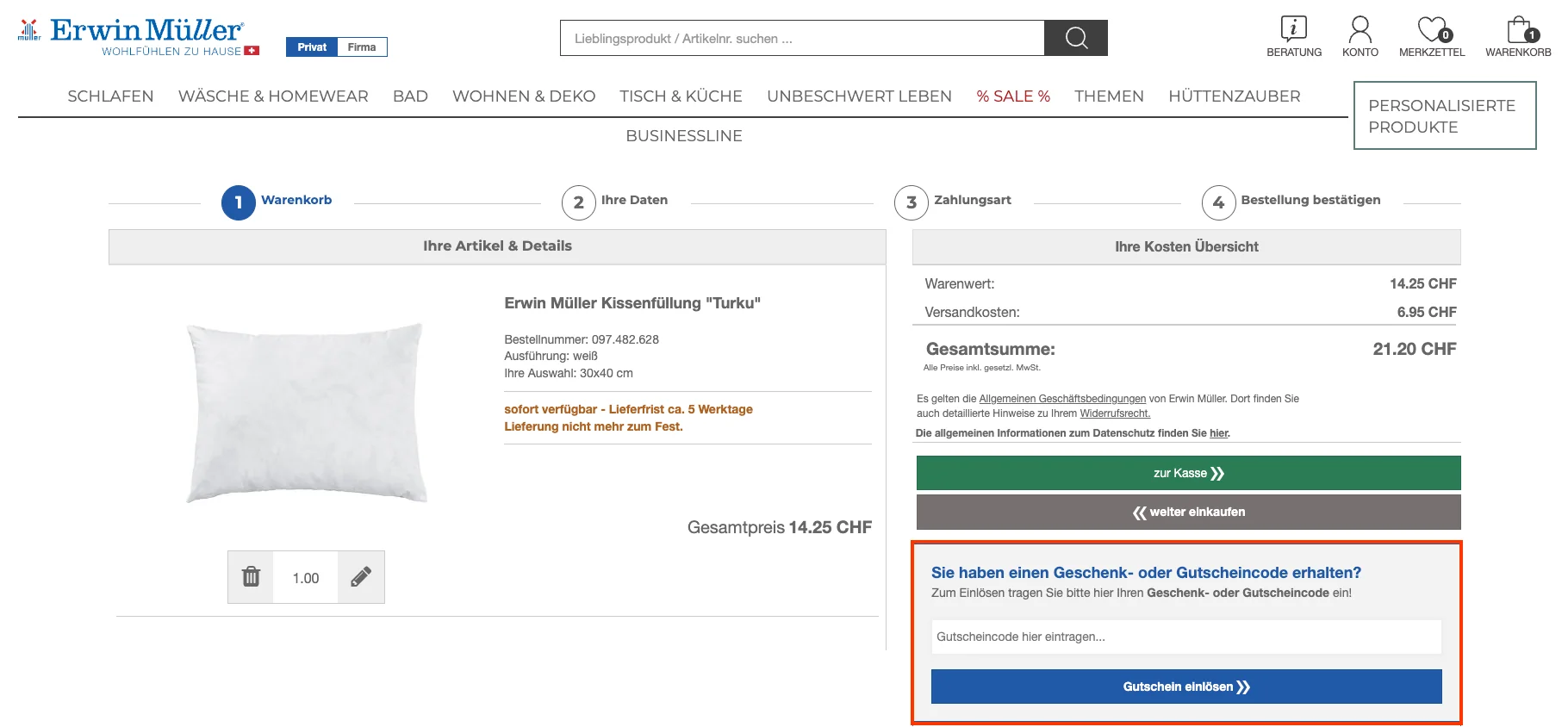Select step 4 Bestellung bestätigen

click(x=1291, y=202)
